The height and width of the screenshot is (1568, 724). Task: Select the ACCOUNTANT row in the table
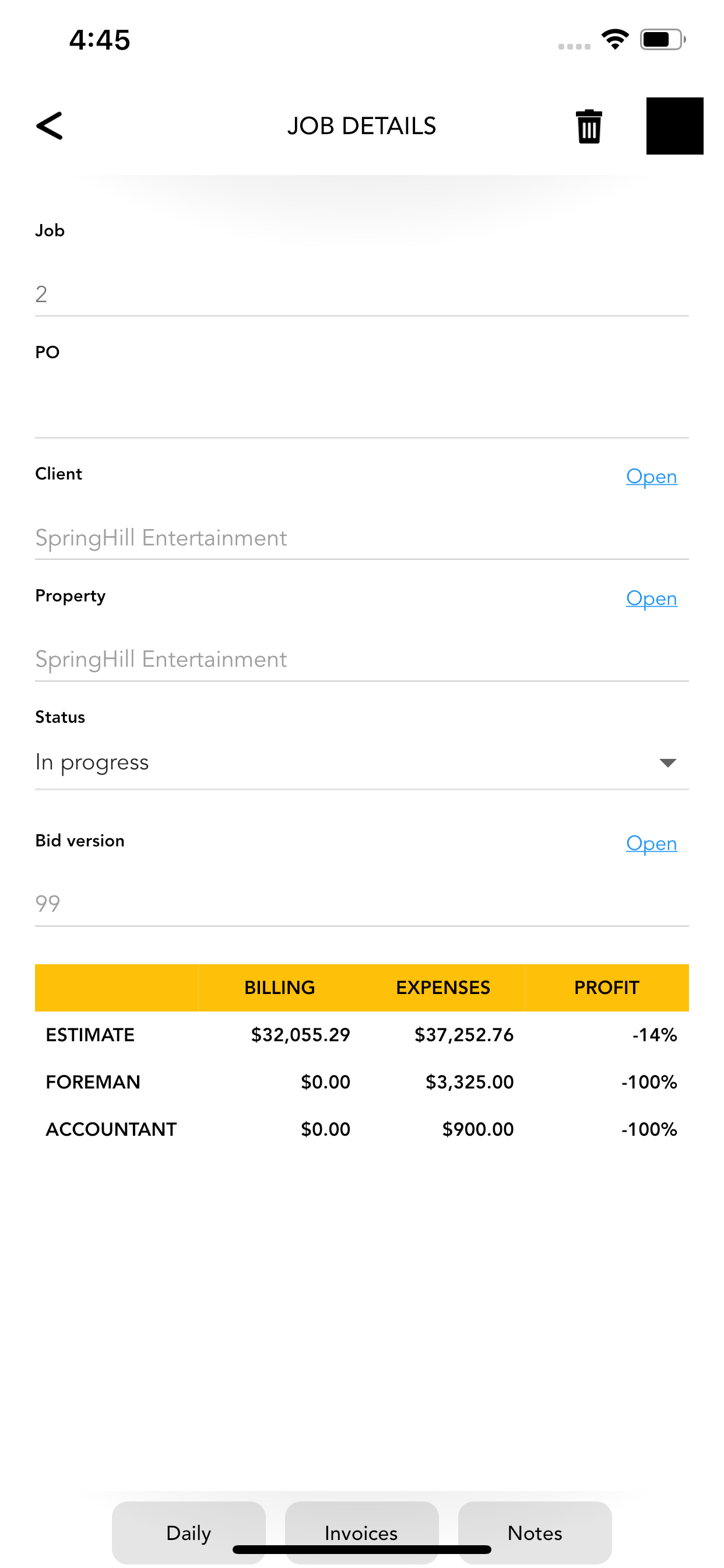coord(361,1129)
